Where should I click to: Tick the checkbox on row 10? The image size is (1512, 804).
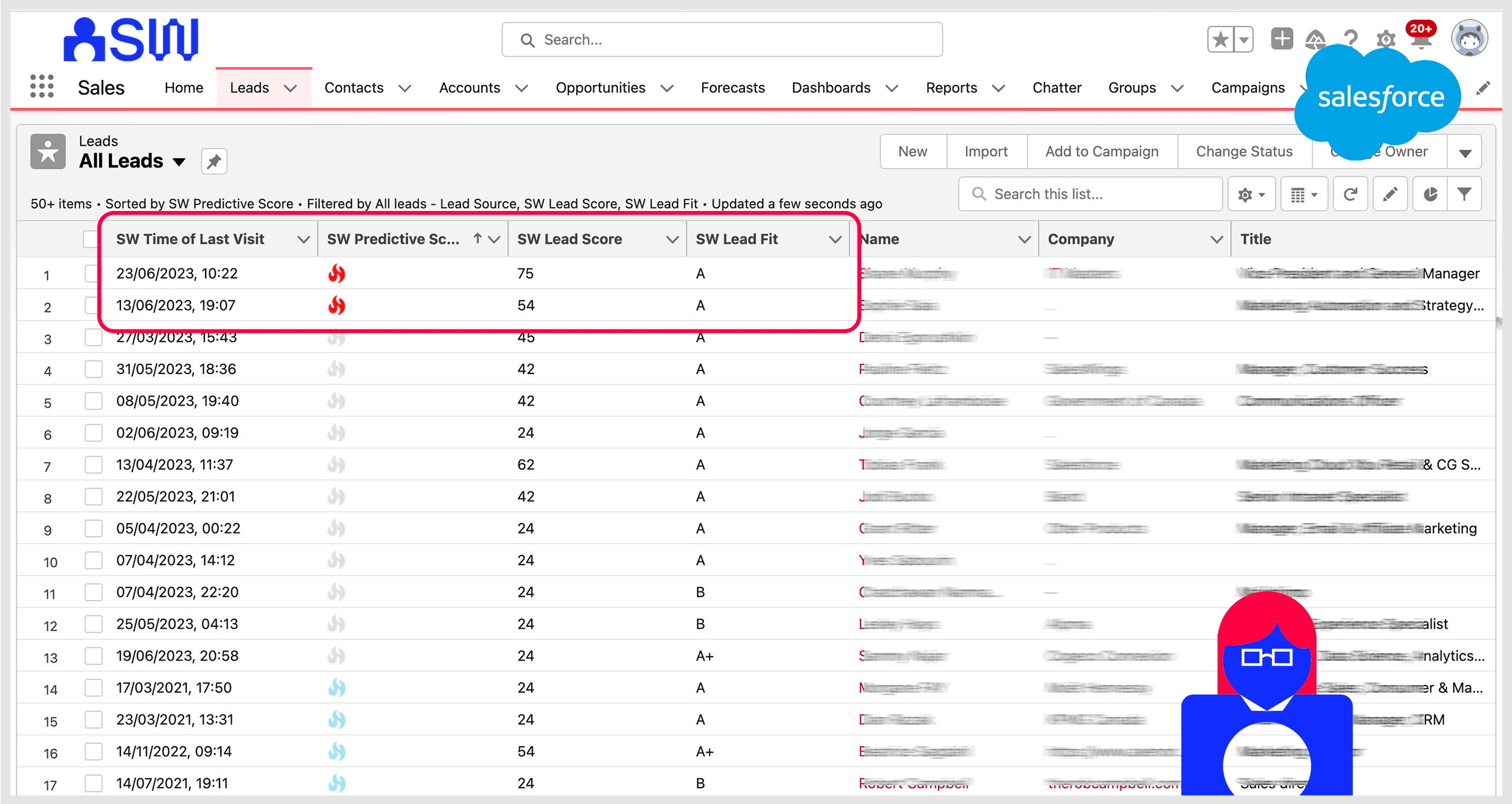click(x=94, y=560)
